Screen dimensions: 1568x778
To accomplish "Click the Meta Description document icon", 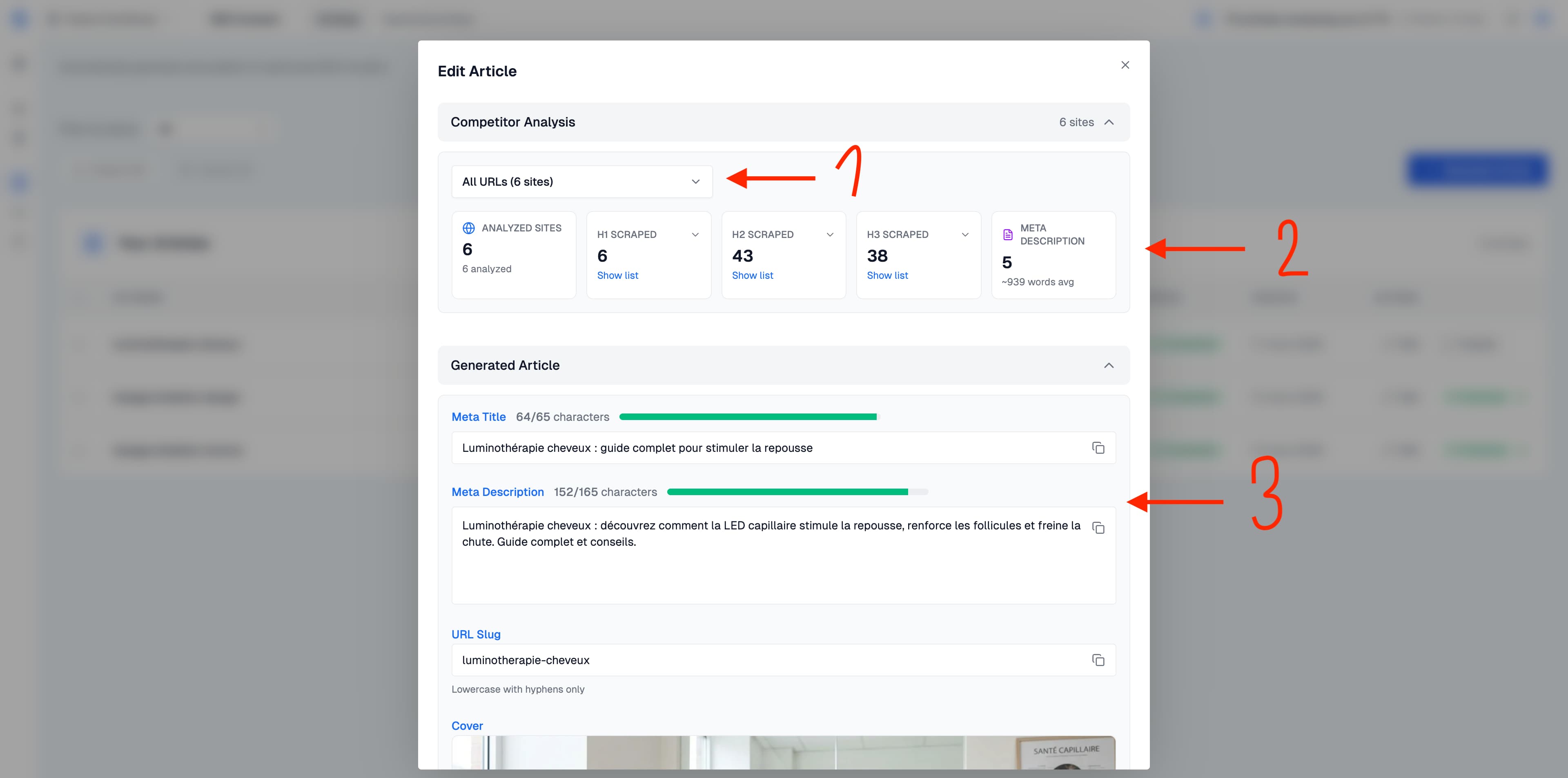I will [1008, 235].
